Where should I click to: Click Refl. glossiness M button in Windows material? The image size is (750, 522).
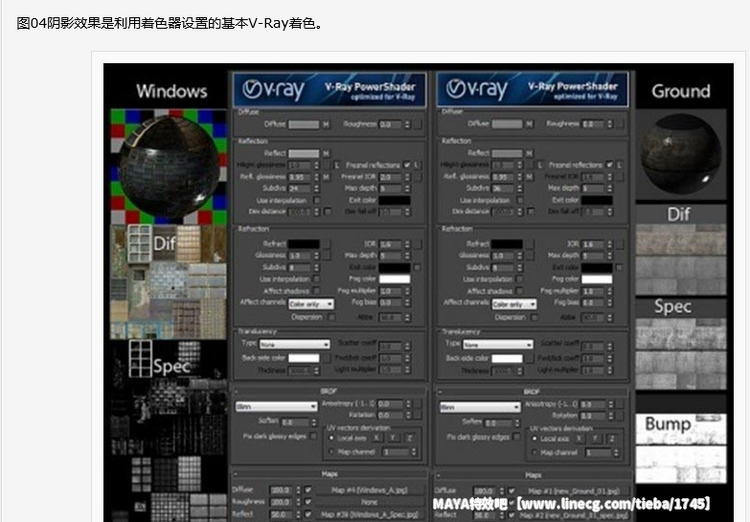pyautogui.click(x=326, y=177)
